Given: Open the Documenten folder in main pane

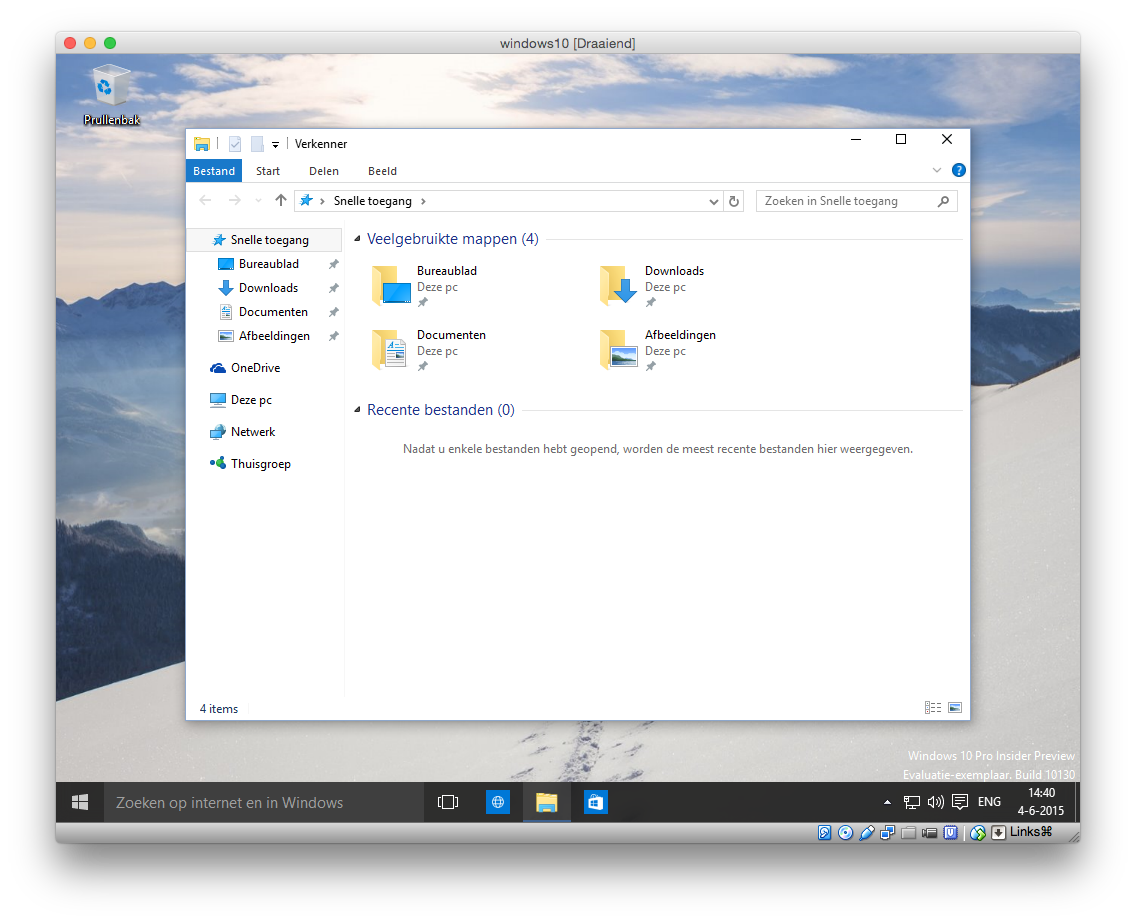Looking at the screenshot, I should coord(392,349).
